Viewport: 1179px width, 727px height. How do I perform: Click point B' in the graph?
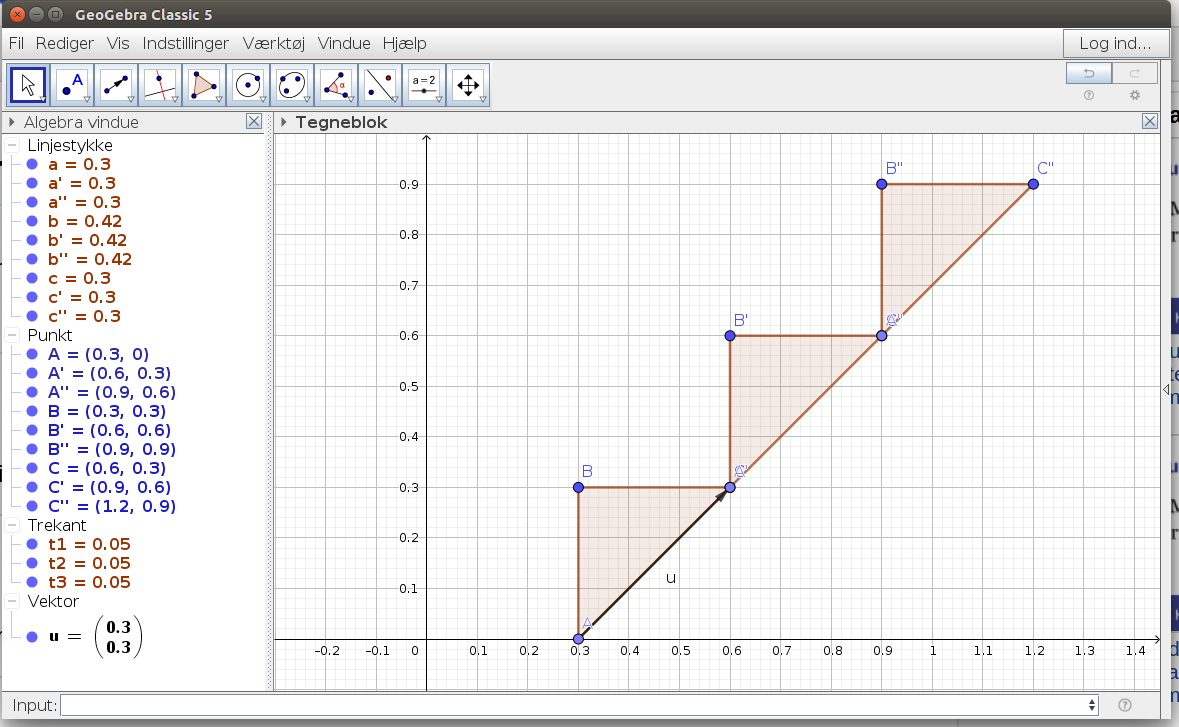point(730,336)
